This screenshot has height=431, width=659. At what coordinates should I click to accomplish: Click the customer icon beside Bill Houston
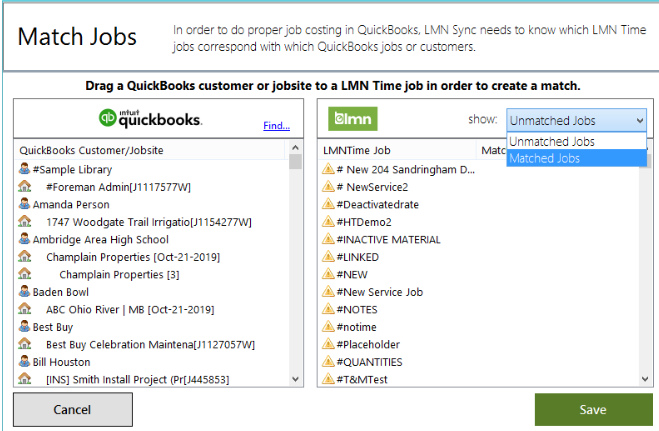point(24,361)
